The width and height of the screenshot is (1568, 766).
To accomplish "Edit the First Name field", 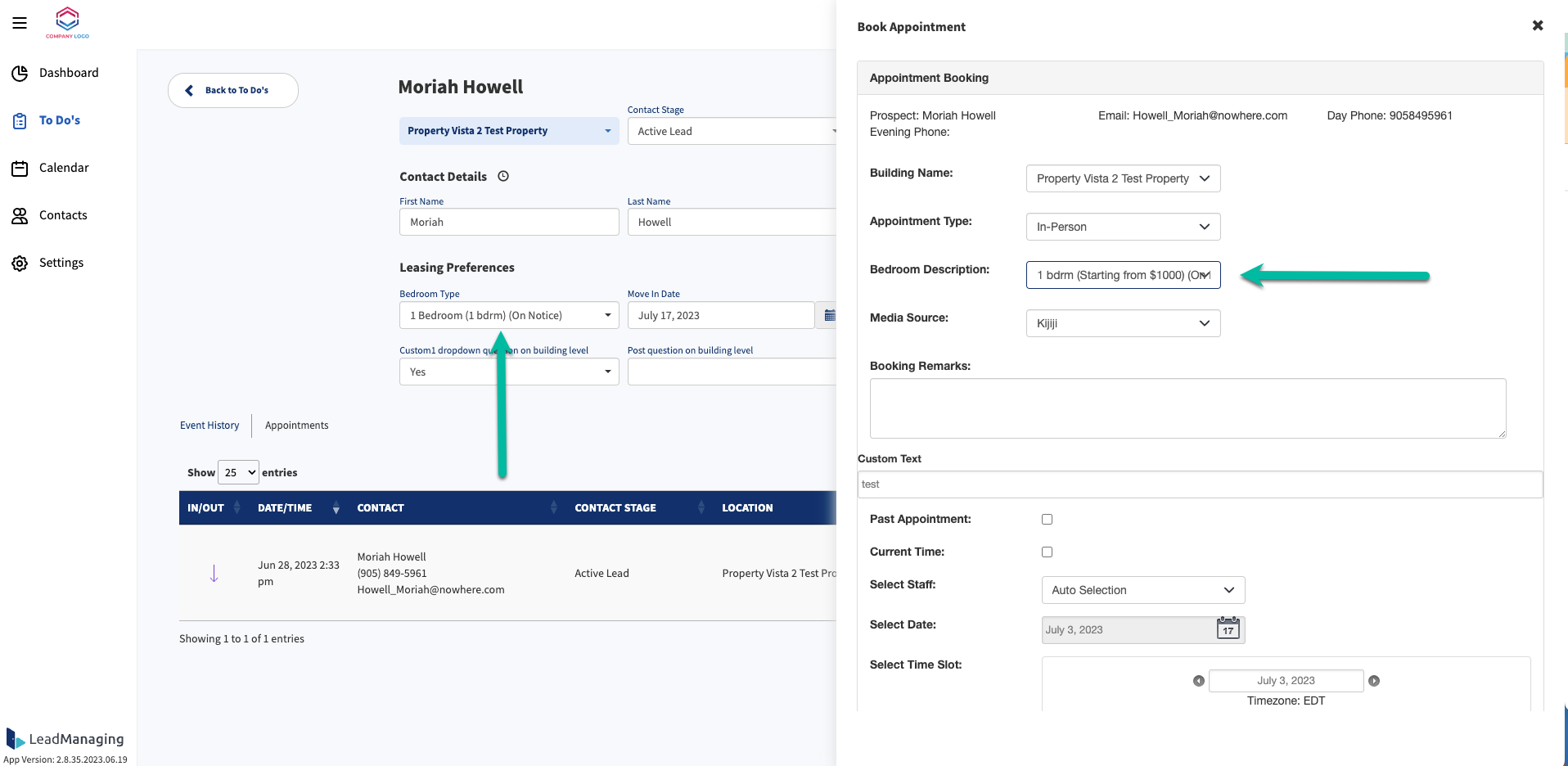I will (509, 222).
